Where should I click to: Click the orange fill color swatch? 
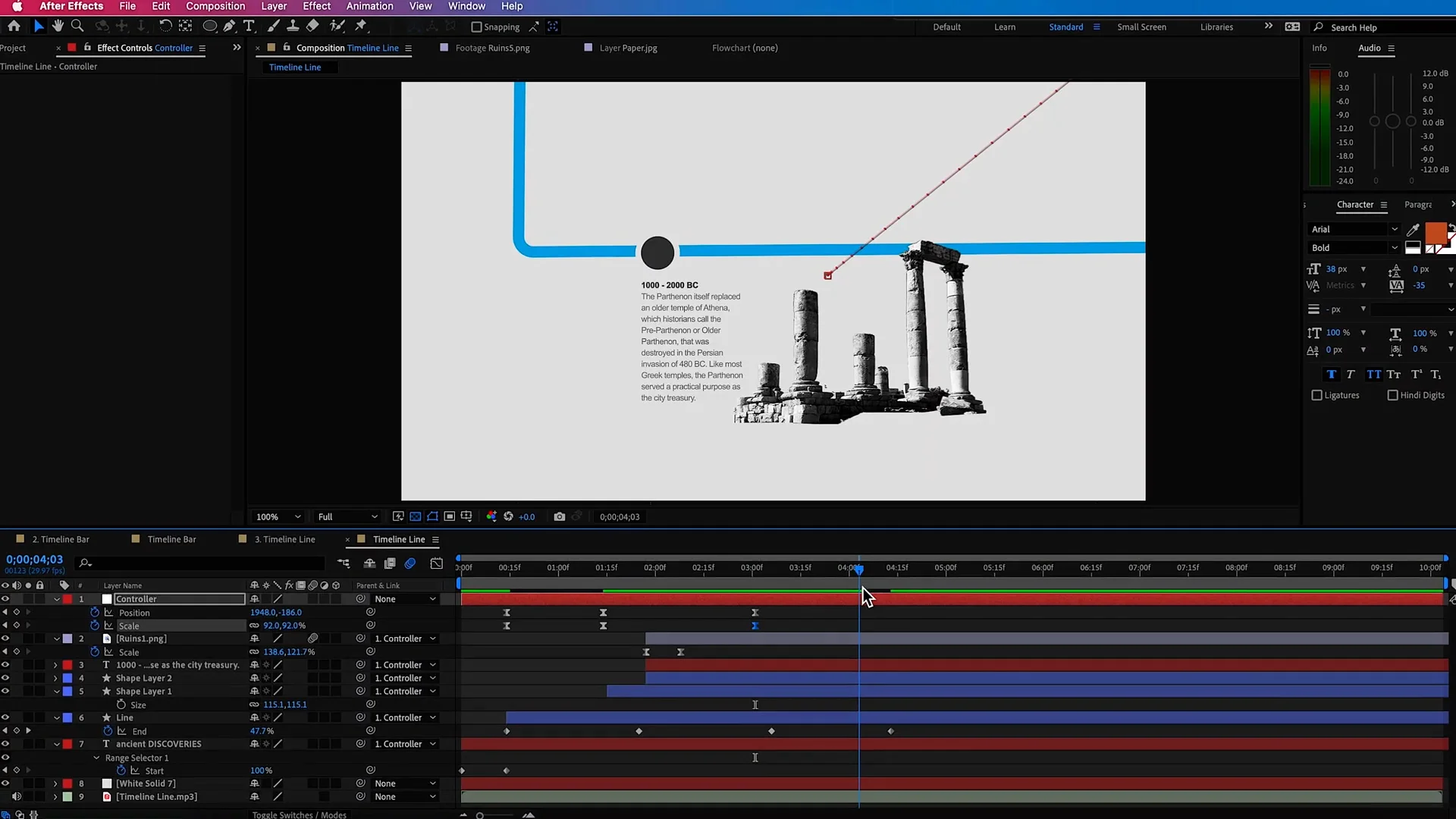coord(1435,232)
